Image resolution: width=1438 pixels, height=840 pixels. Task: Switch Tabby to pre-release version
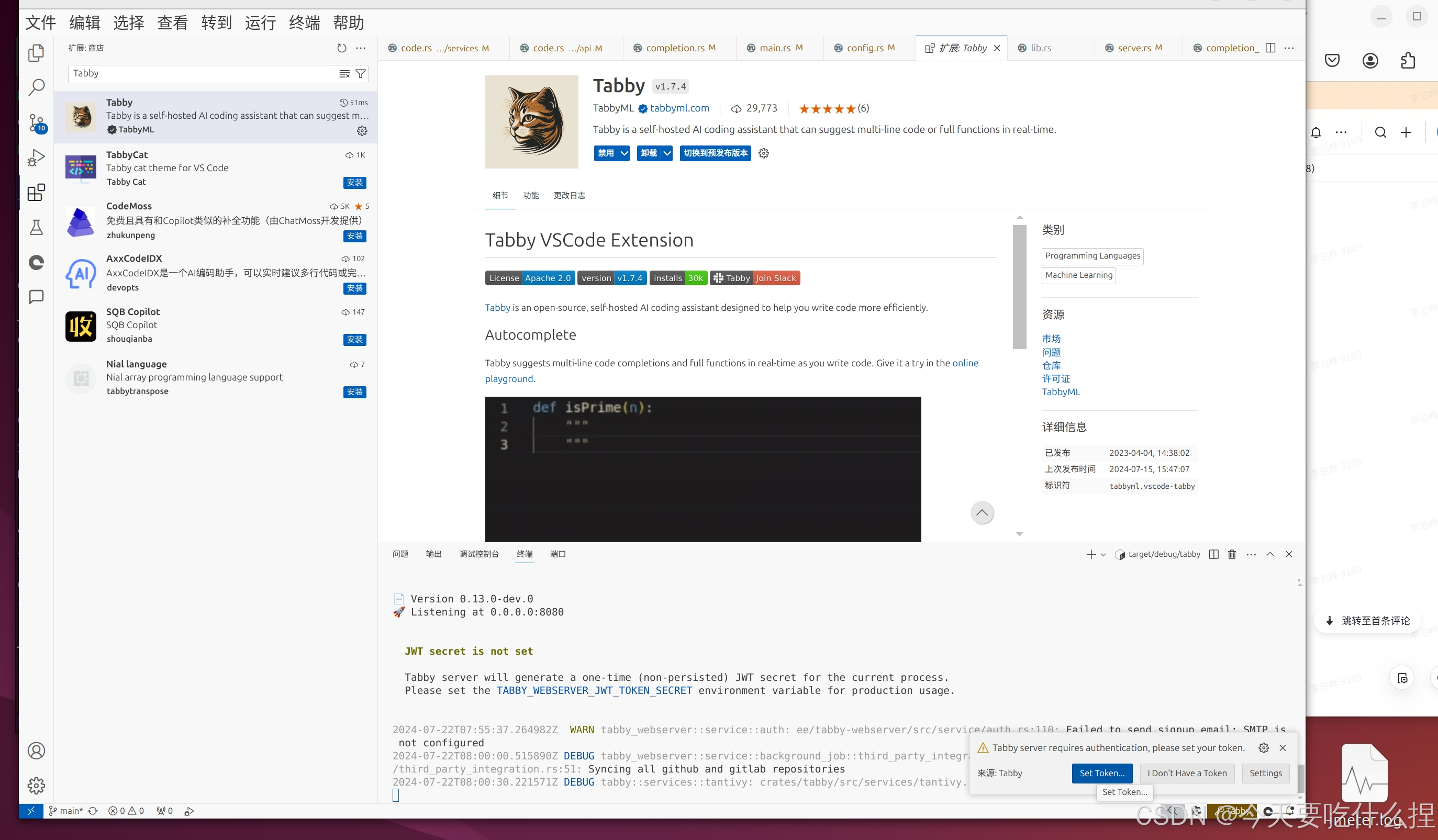pos(715,153)
